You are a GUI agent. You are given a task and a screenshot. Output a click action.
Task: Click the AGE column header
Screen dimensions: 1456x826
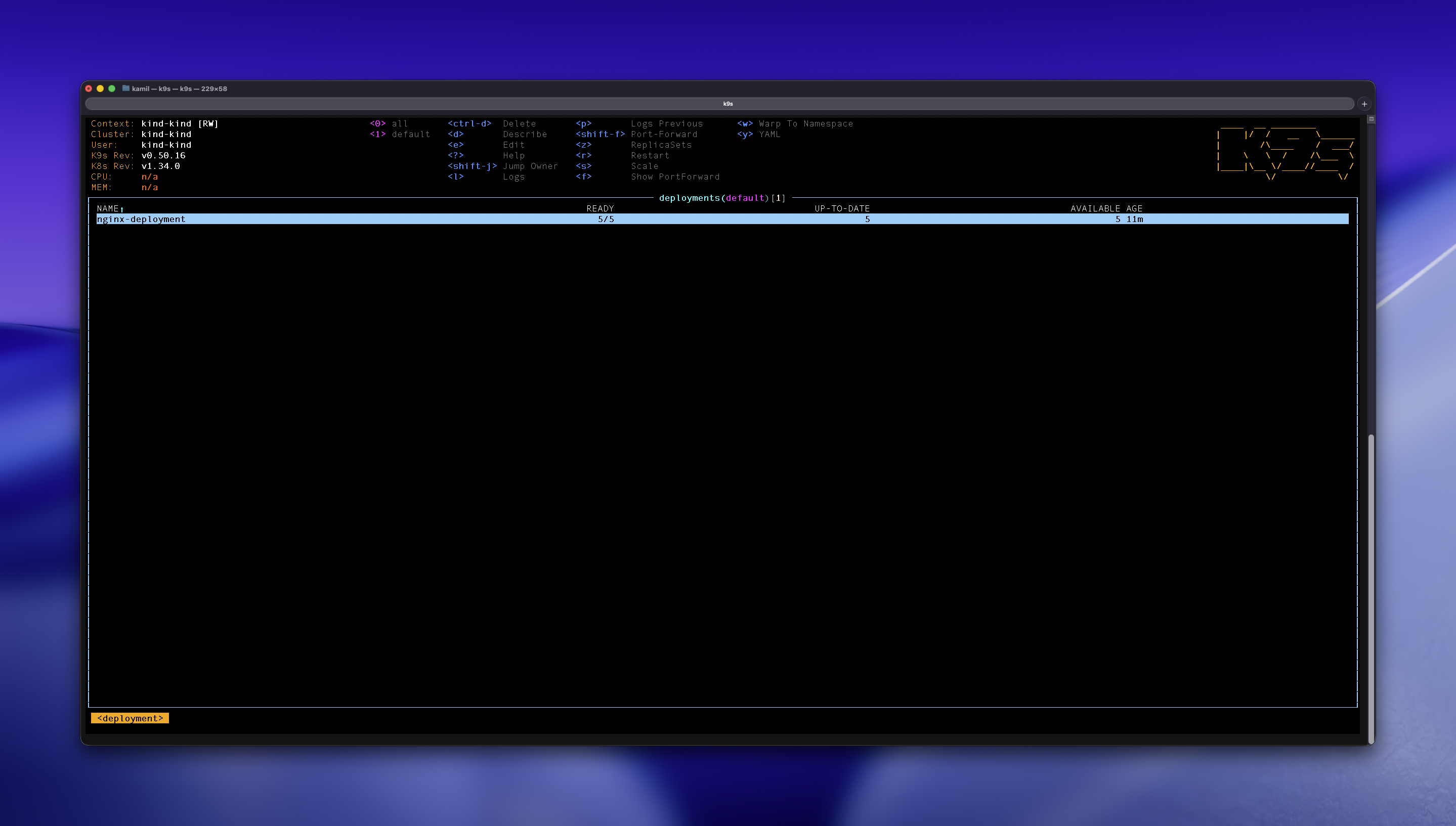point(1134,209)
